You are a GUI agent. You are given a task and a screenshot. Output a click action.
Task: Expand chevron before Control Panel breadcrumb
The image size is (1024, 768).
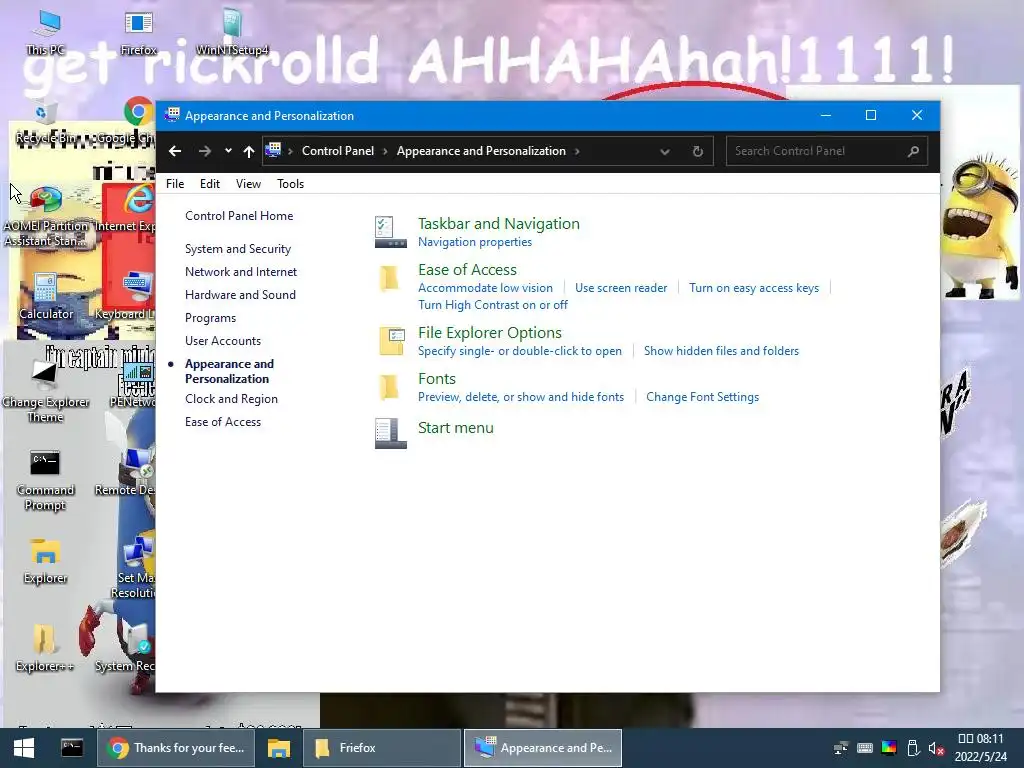pos(290,152)
